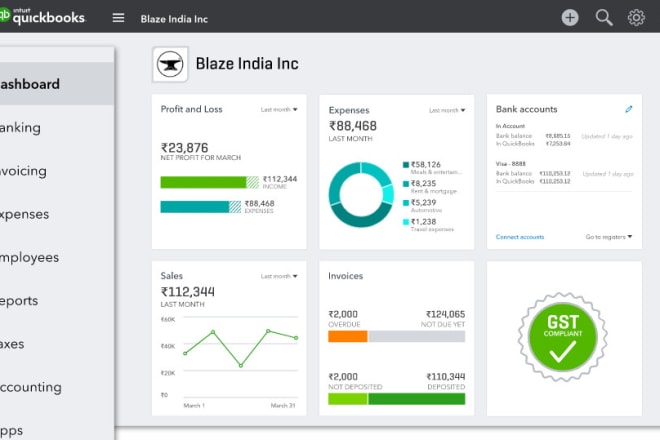Click the Blaze India Inc anvil logo
Screen dimensions: 660x440
click(170, 64)
